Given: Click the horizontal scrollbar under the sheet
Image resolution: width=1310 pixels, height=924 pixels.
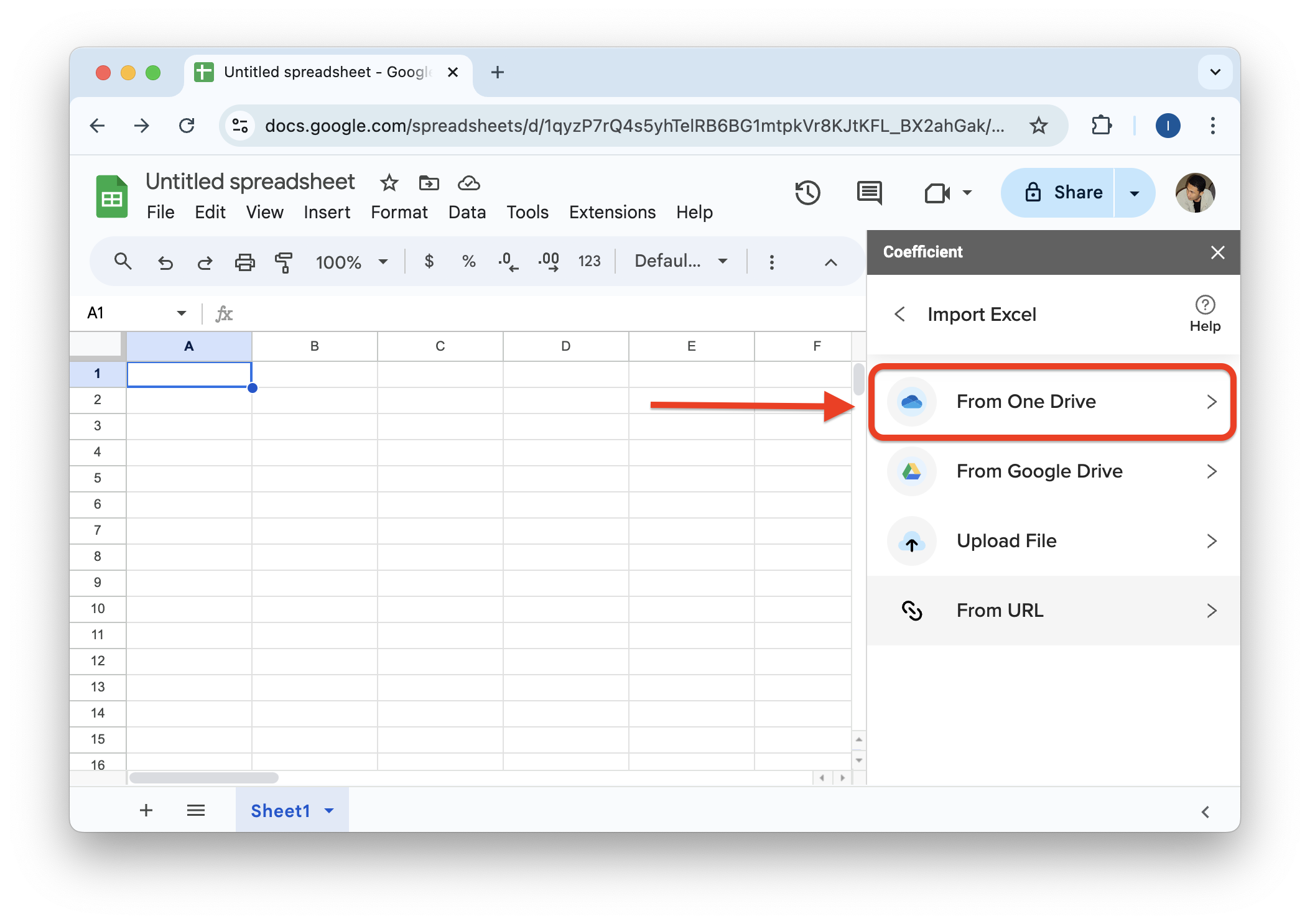Looking at the screenshot, I should (x=204, y=778).
